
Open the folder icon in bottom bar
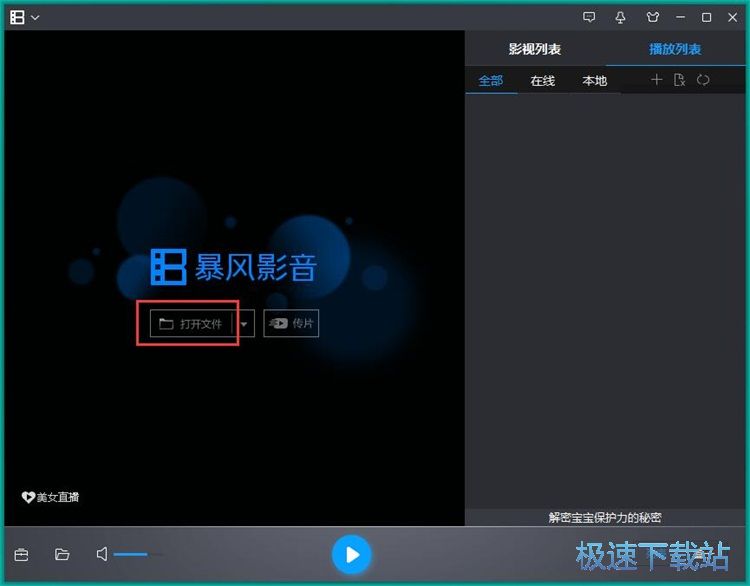point(62,554)
